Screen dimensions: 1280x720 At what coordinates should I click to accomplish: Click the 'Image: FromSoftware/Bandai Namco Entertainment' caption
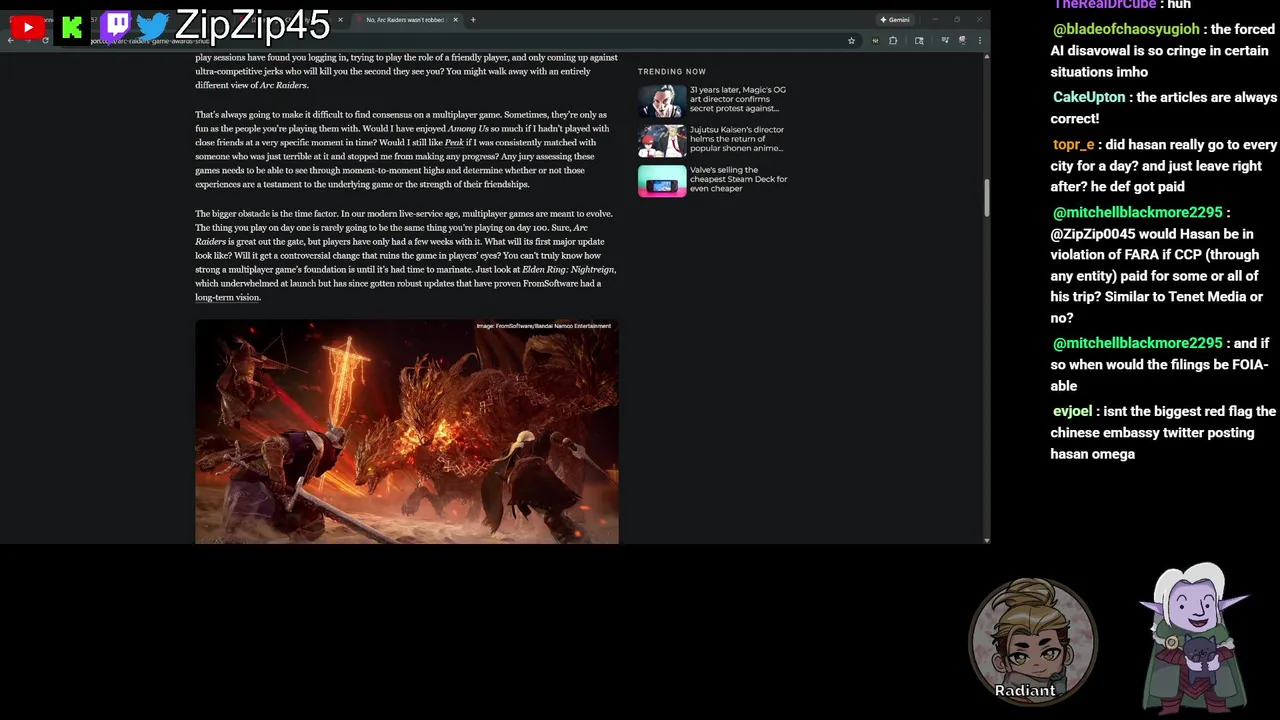[543, 326]
